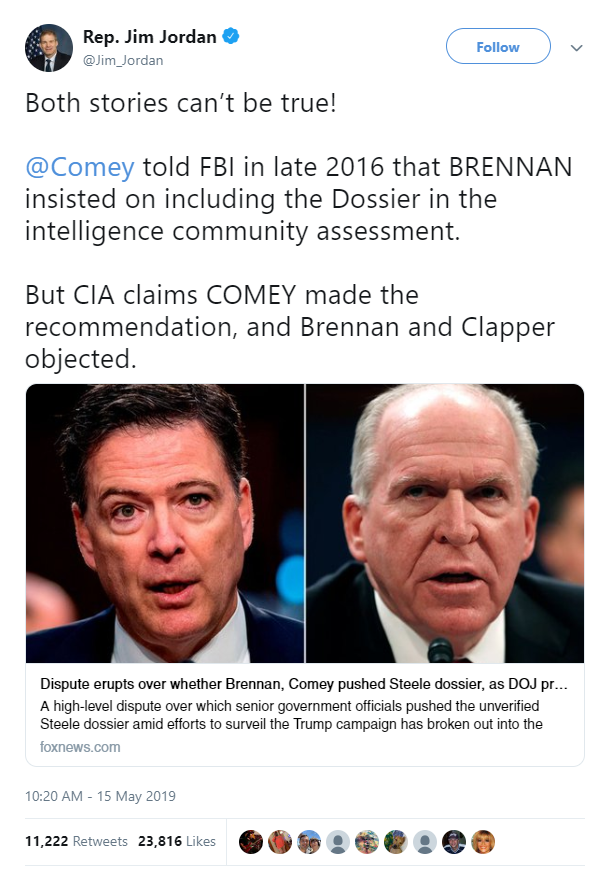
Task: Click the first liker avatar in the row
Action: 251,842
